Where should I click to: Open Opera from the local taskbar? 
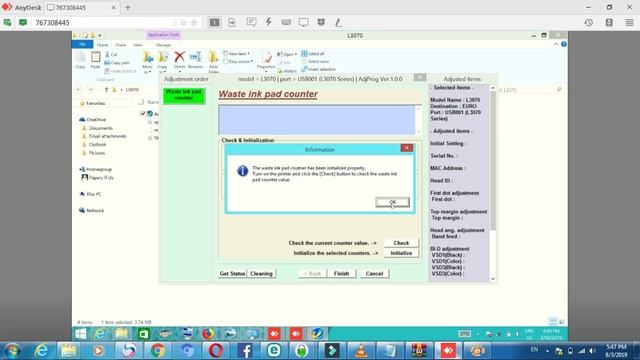click(x=216, y=351)
